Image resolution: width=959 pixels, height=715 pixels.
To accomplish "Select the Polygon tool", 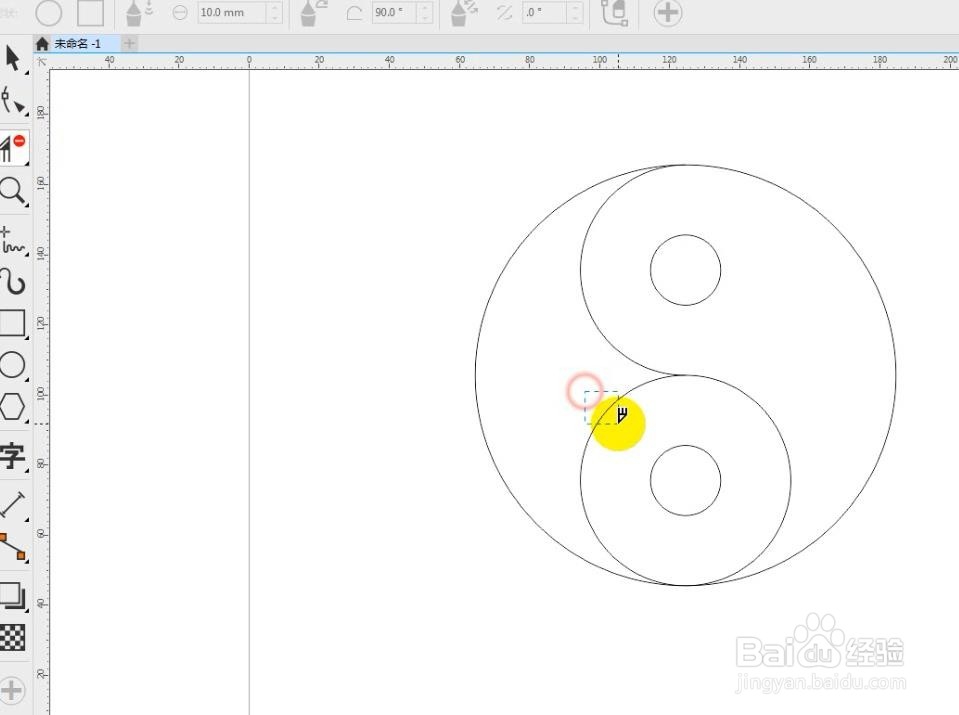I will click(x=13, y=407).
